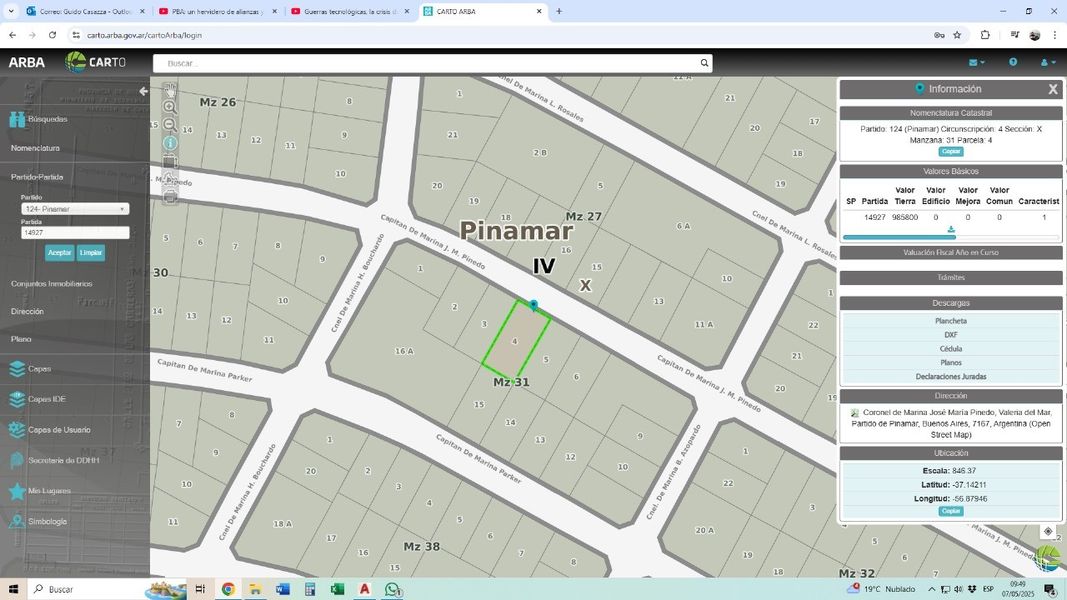Click the search magnifier in Buscar bar
The width and height of the screenshot is (1067, 600).
[704, 63]
